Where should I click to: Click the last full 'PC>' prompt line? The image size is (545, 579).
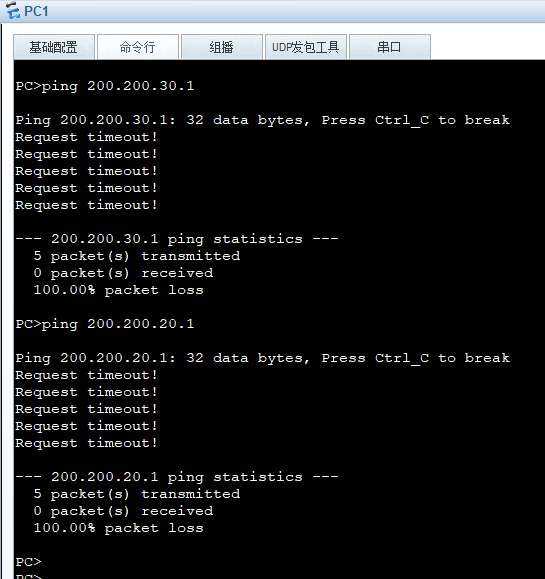point(28,562)
